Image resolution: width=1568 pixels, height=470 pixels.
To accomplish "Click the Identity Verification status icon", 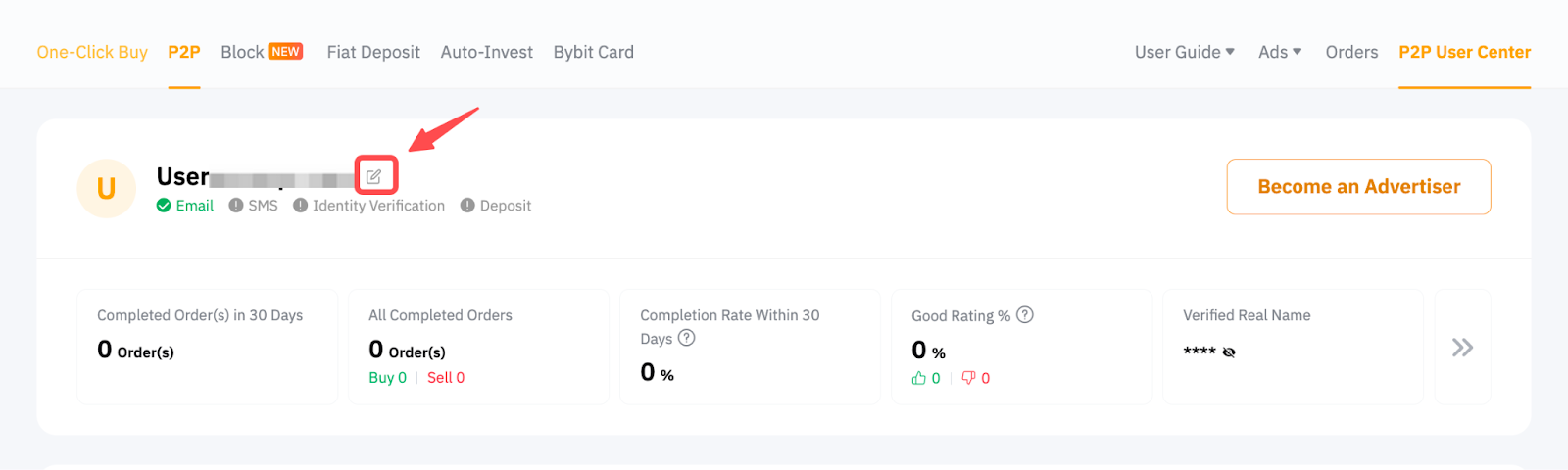I will 301,206.
